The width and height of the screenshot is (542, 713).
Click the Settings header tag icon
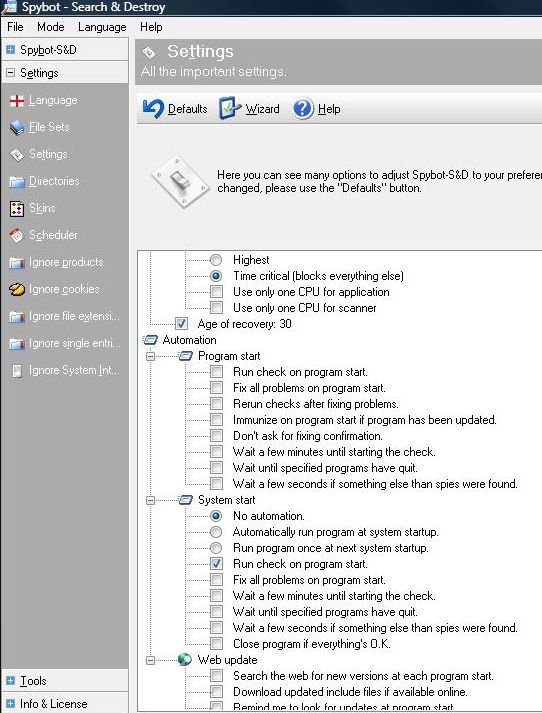(x=149, y=53)
